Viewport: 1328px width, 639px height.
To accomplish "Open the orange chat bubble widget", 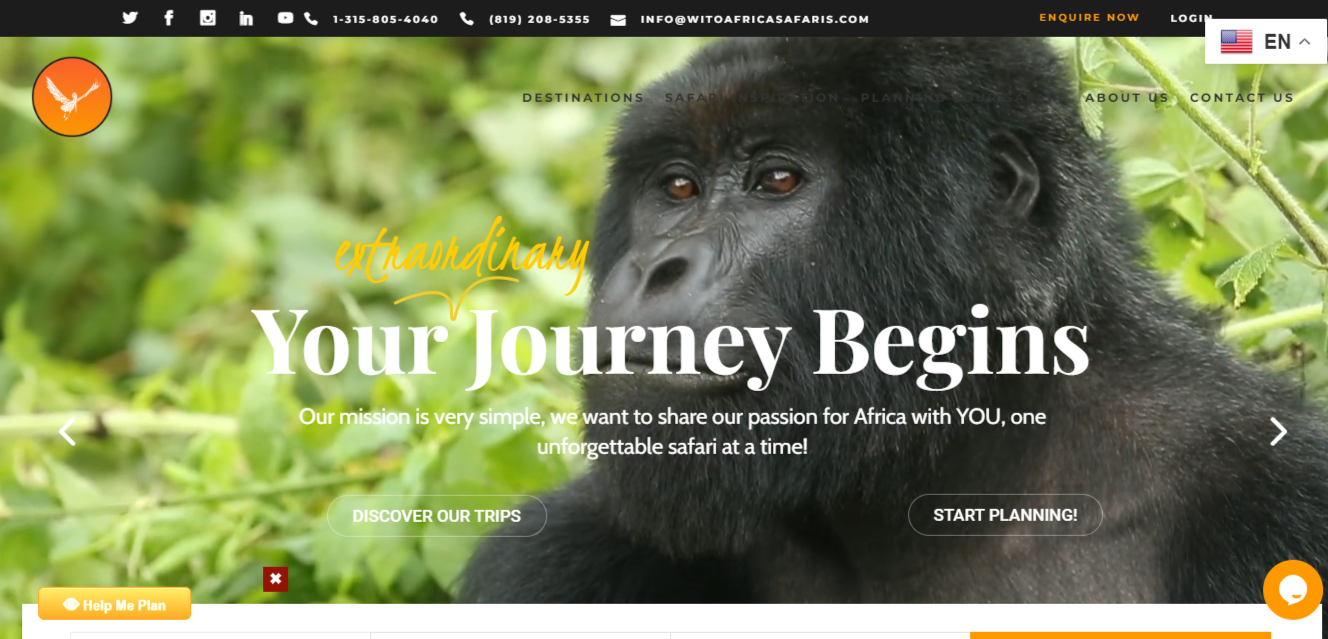I will click(x=1293, y=590).
